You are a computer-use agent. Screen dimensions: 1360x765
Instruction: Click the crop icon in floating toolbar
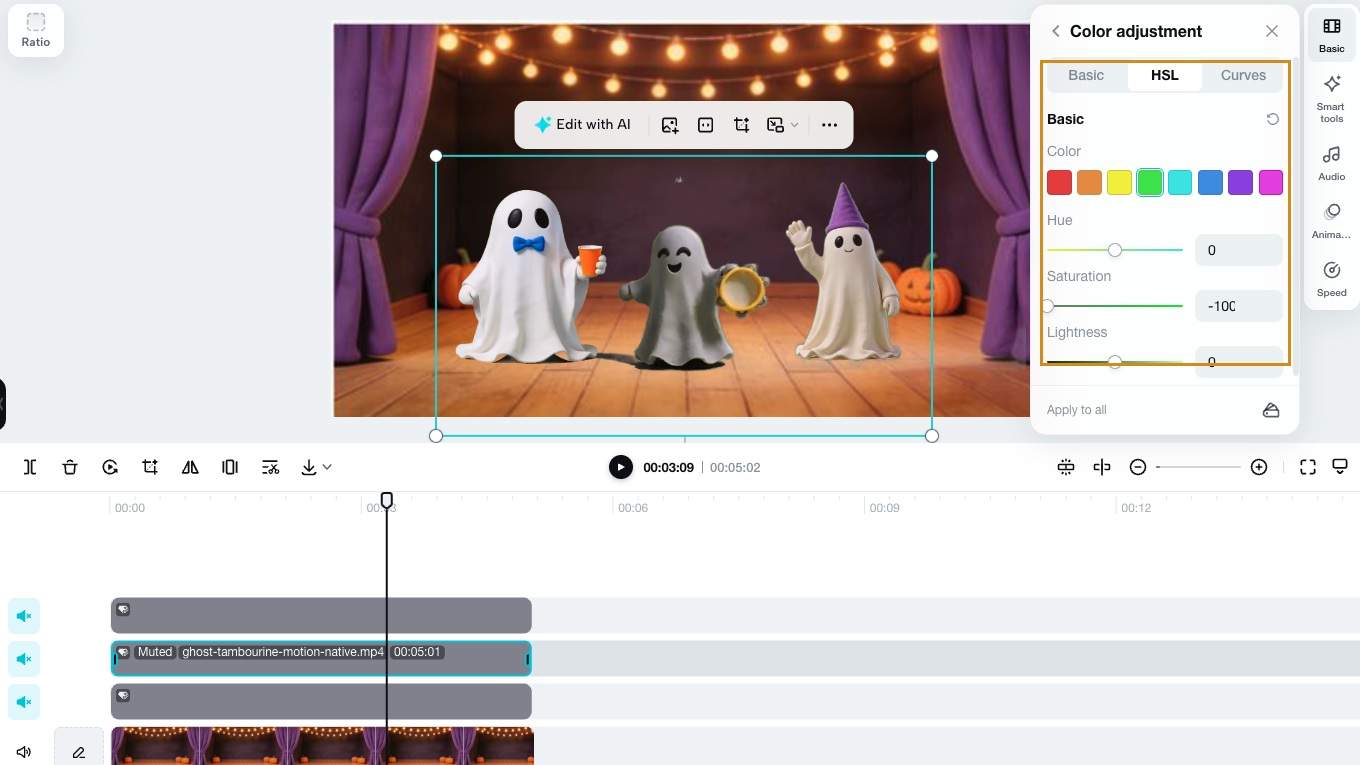coord(741,125)
